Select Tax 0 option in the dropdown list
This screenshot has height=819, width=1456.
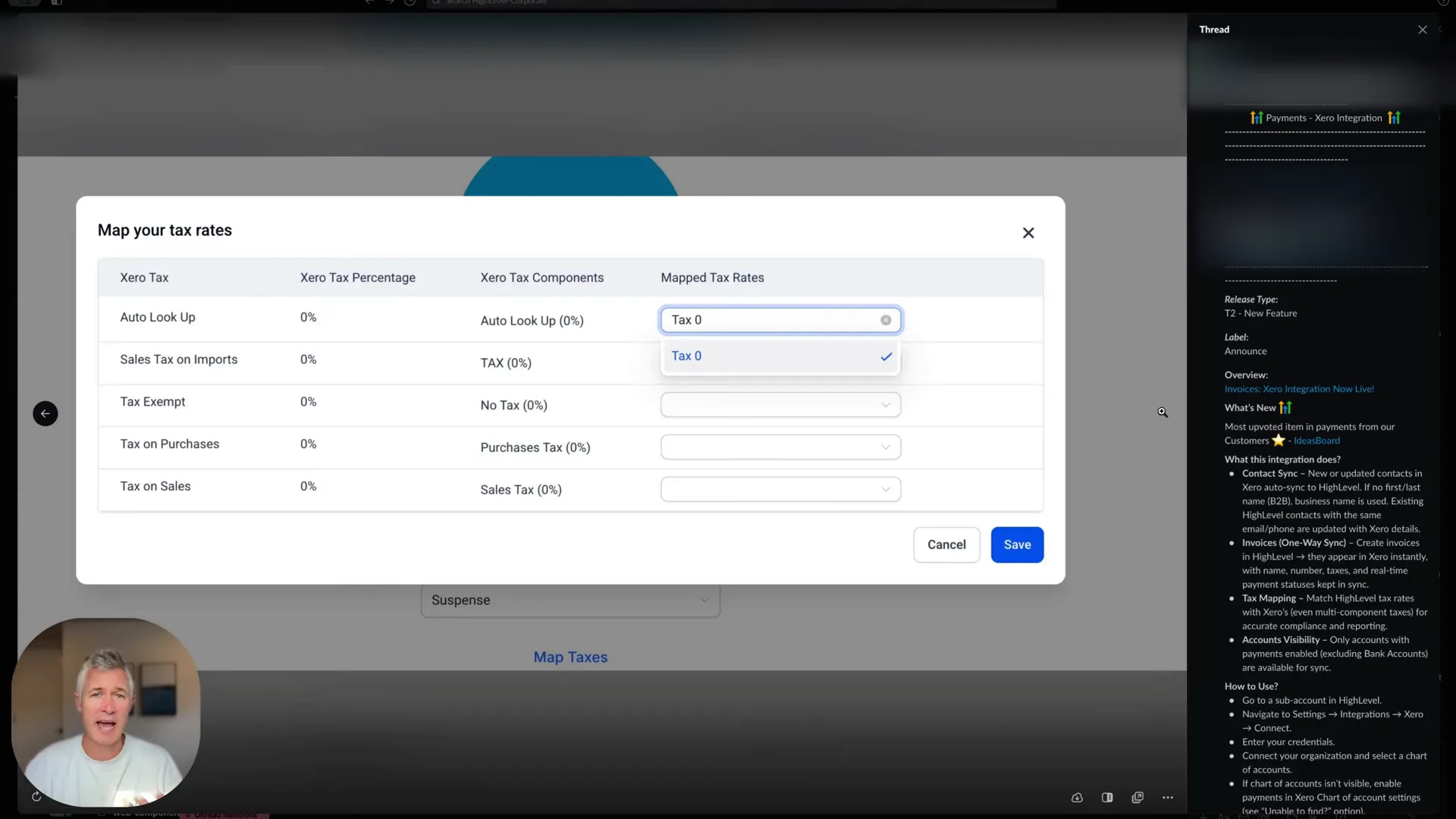coord(780,356)
